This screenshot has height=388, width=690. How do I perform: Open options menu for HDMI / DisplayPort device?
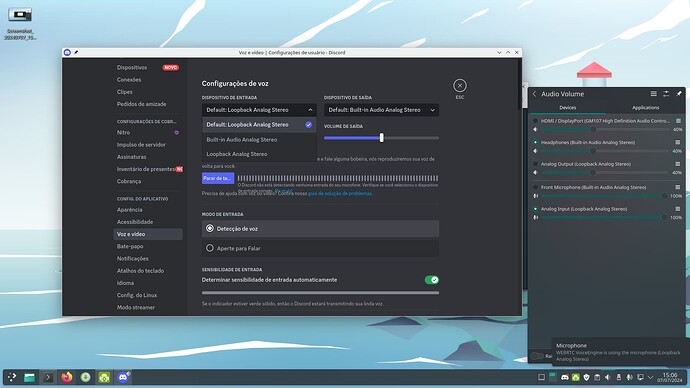point(678,121)
